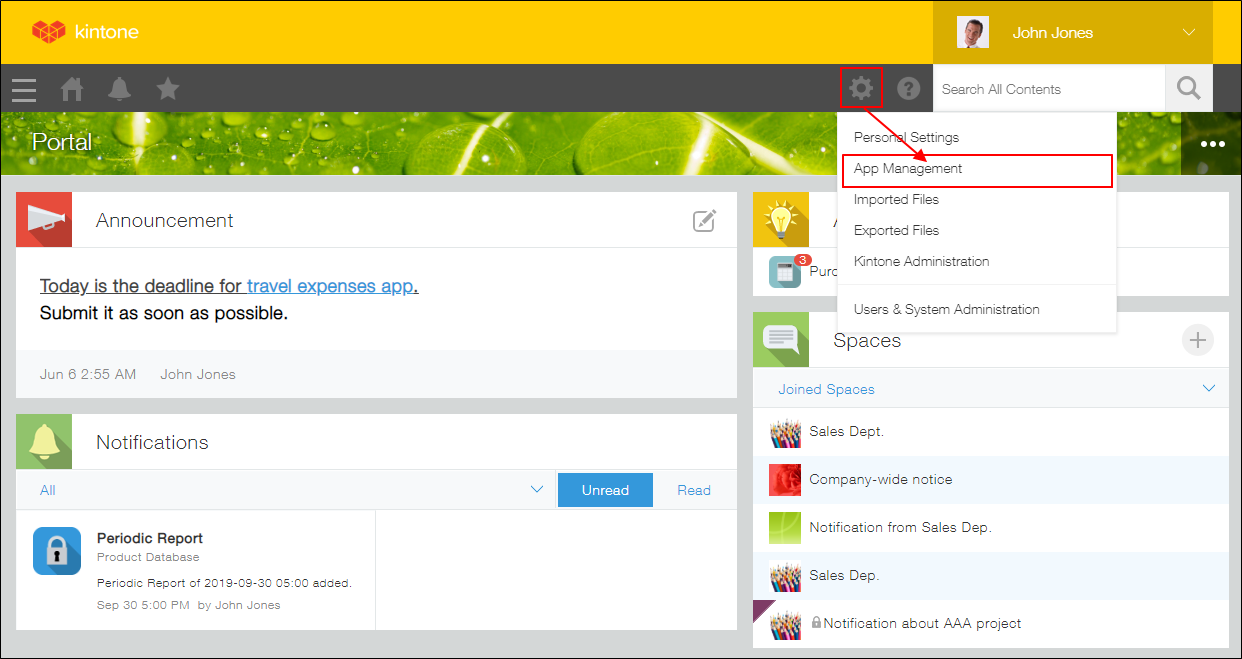Image resolution: width=1242 pixels, height=659 pixels.
Task: Click Joined Spaces label
Action: coord(826,389)
